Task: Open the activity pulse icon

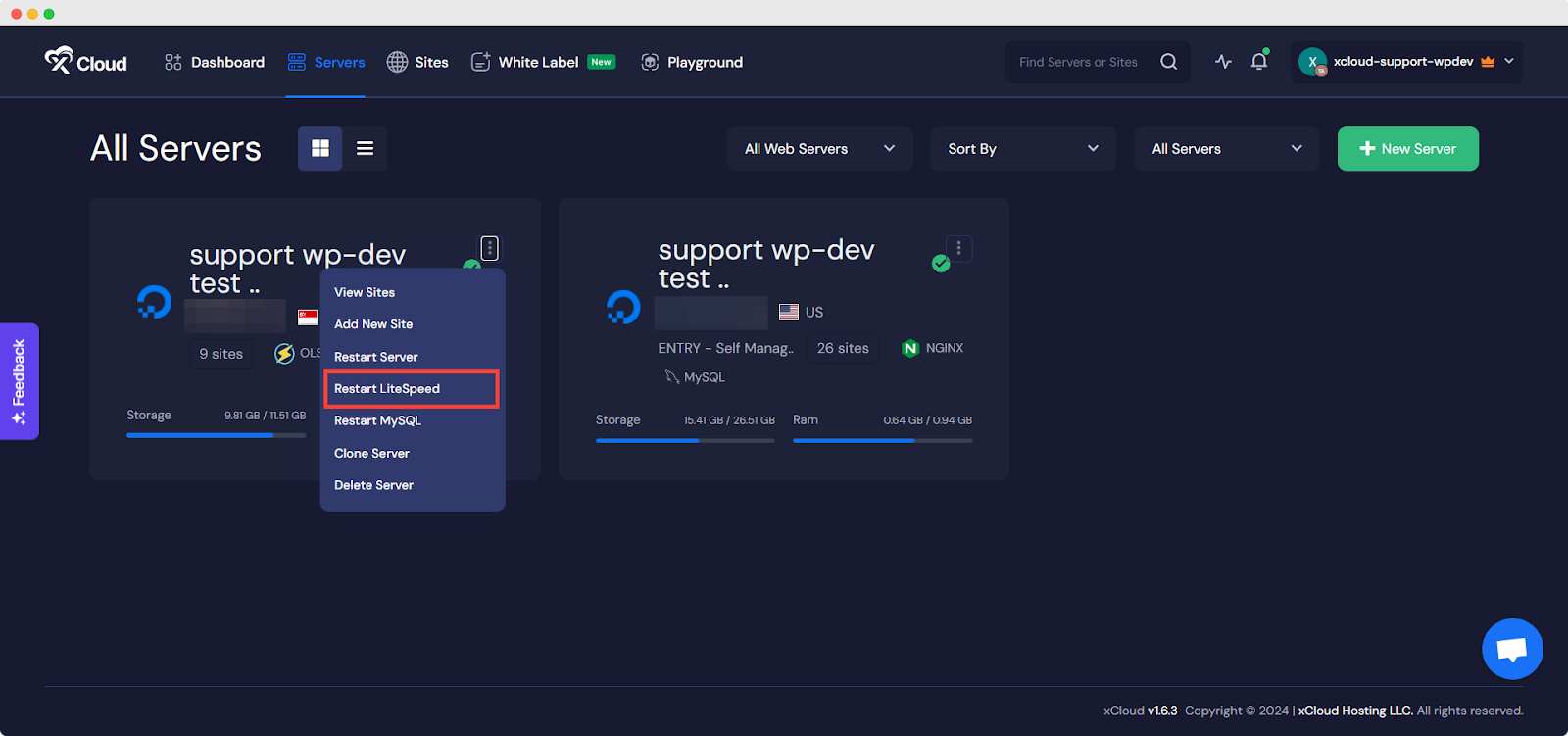Action: [x=1223, y=62]
